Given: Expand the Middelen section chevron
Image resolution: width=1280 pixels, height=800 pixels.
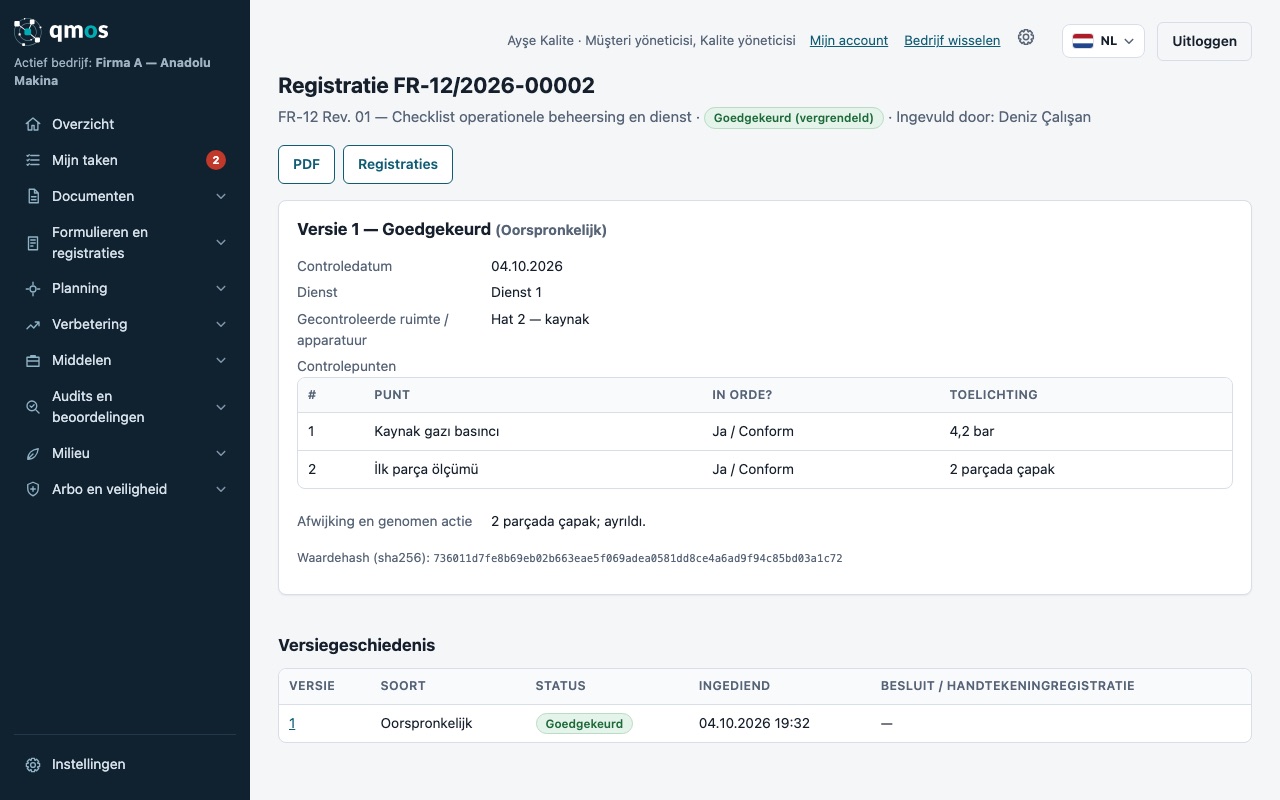Looking at the screenshot, I should point(221,360).
